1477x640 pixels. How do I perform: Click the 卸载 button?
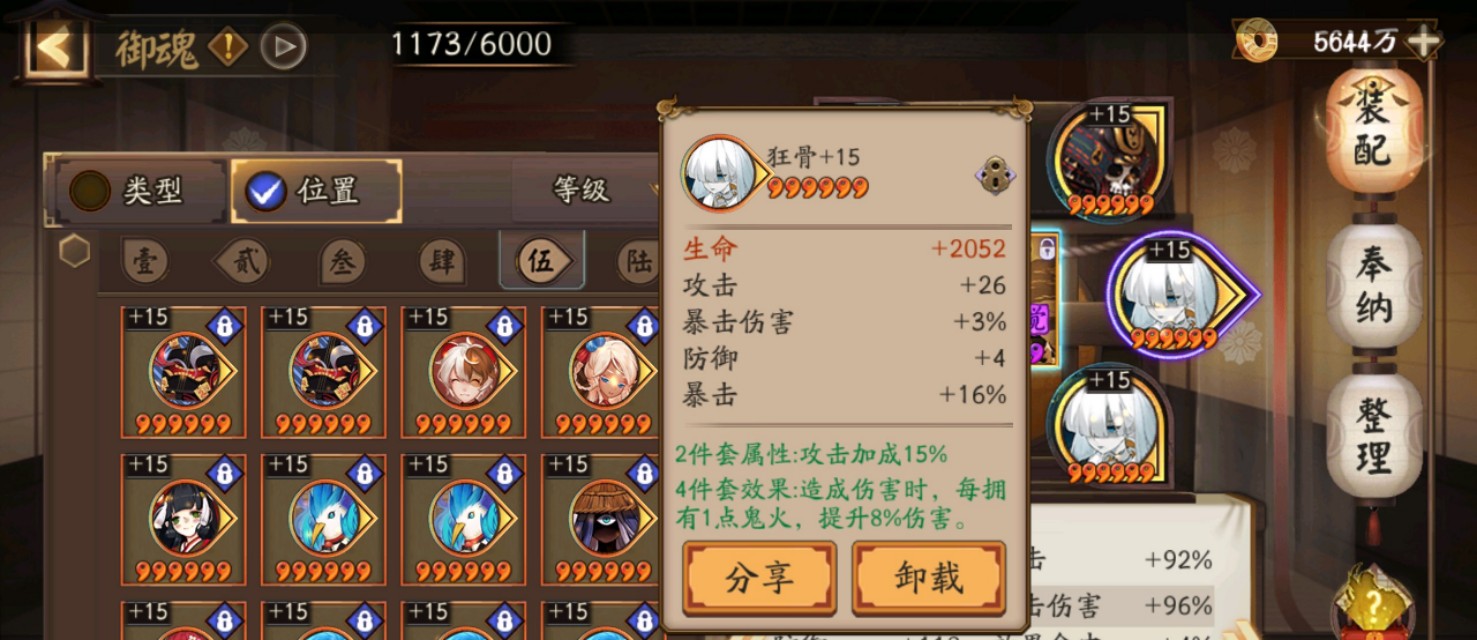click(928, 577)
